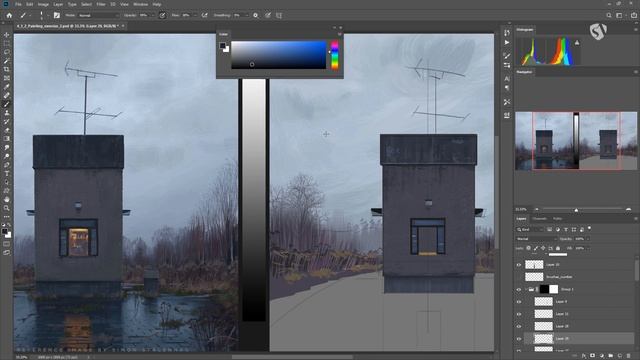Select the Layer 29 thumbnail

coord(544,339)
